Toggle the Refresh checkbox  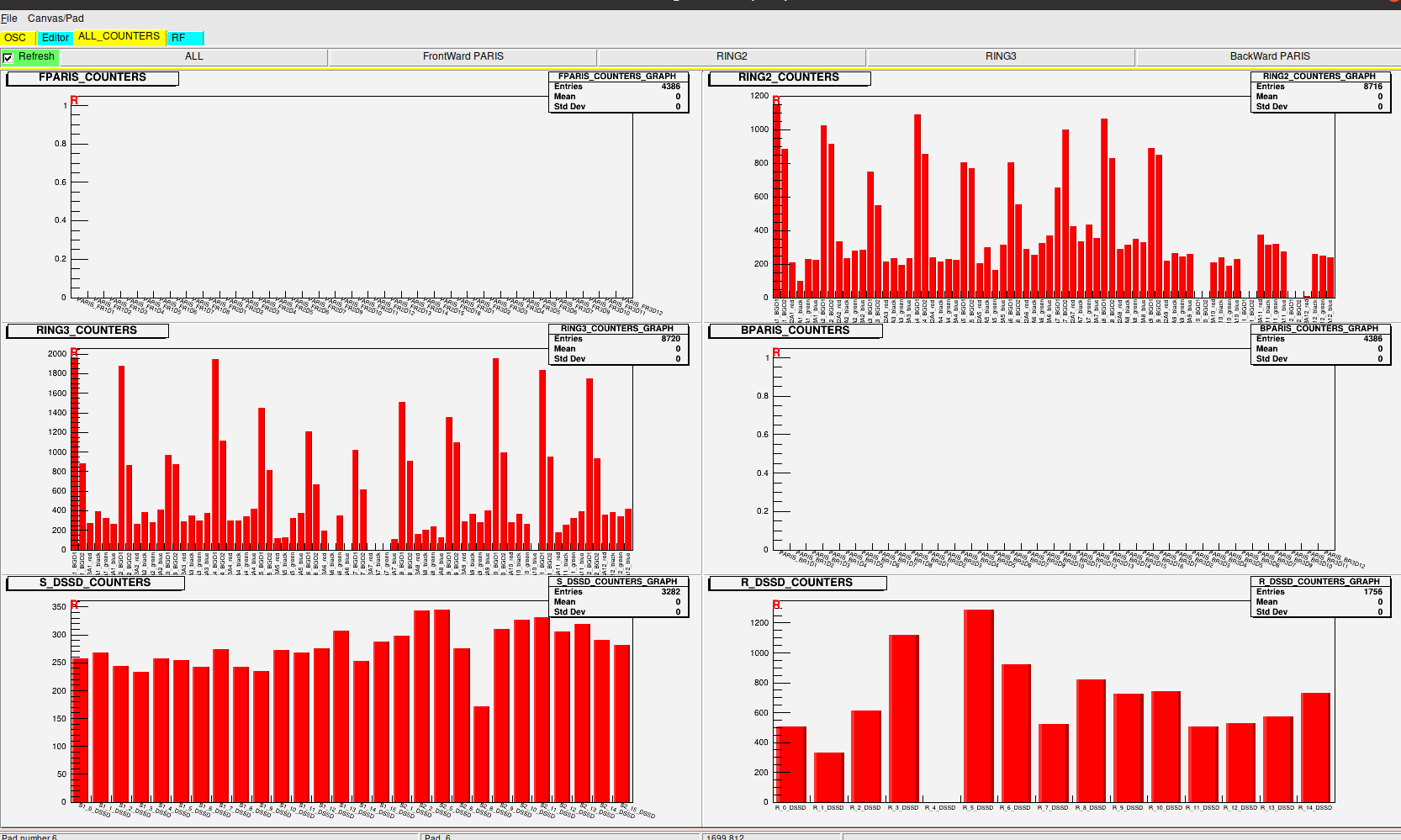click(8, 57)
